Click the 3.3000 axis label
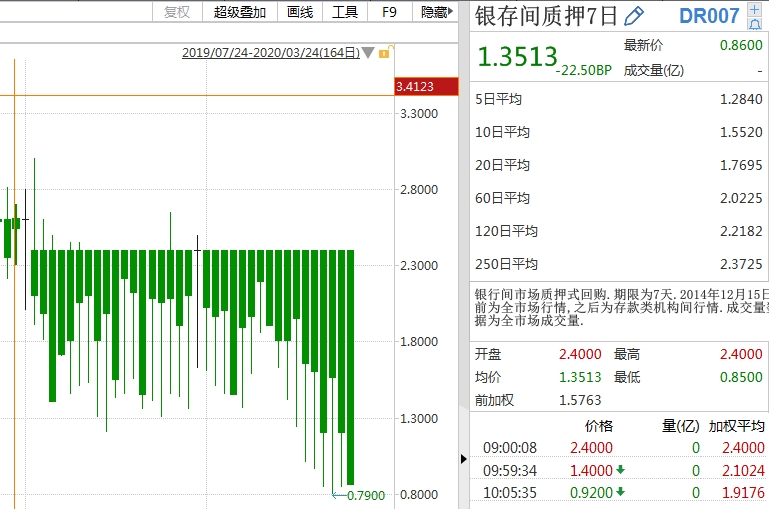Image resolution: width=769 pixels, height=509 pixels. click(419, 114)
